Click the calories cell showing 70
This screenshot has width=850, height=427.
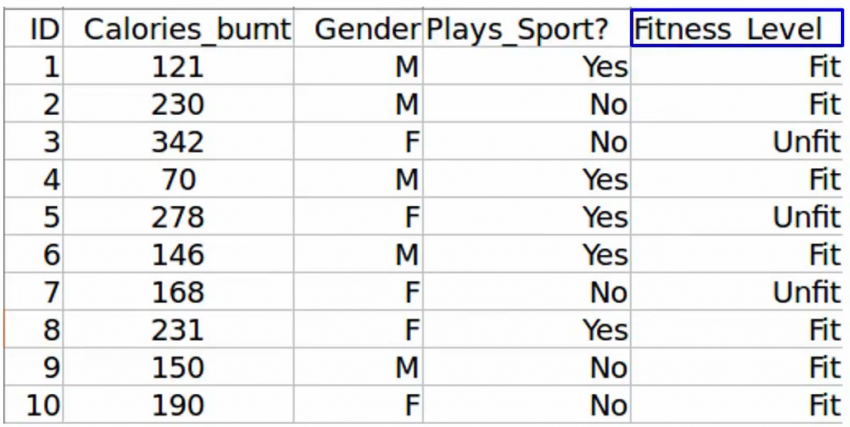[179, 180]
